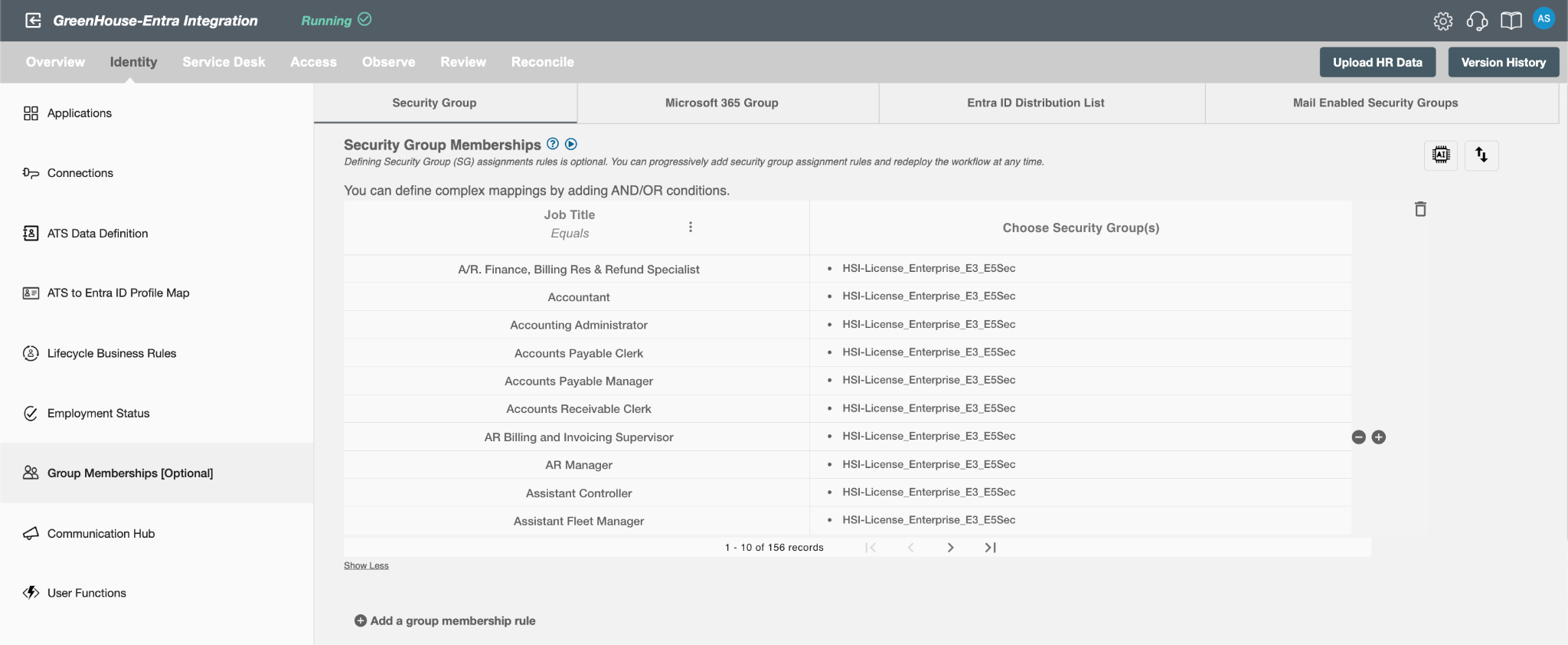Open User Functions section

click(x=87, y=593)
